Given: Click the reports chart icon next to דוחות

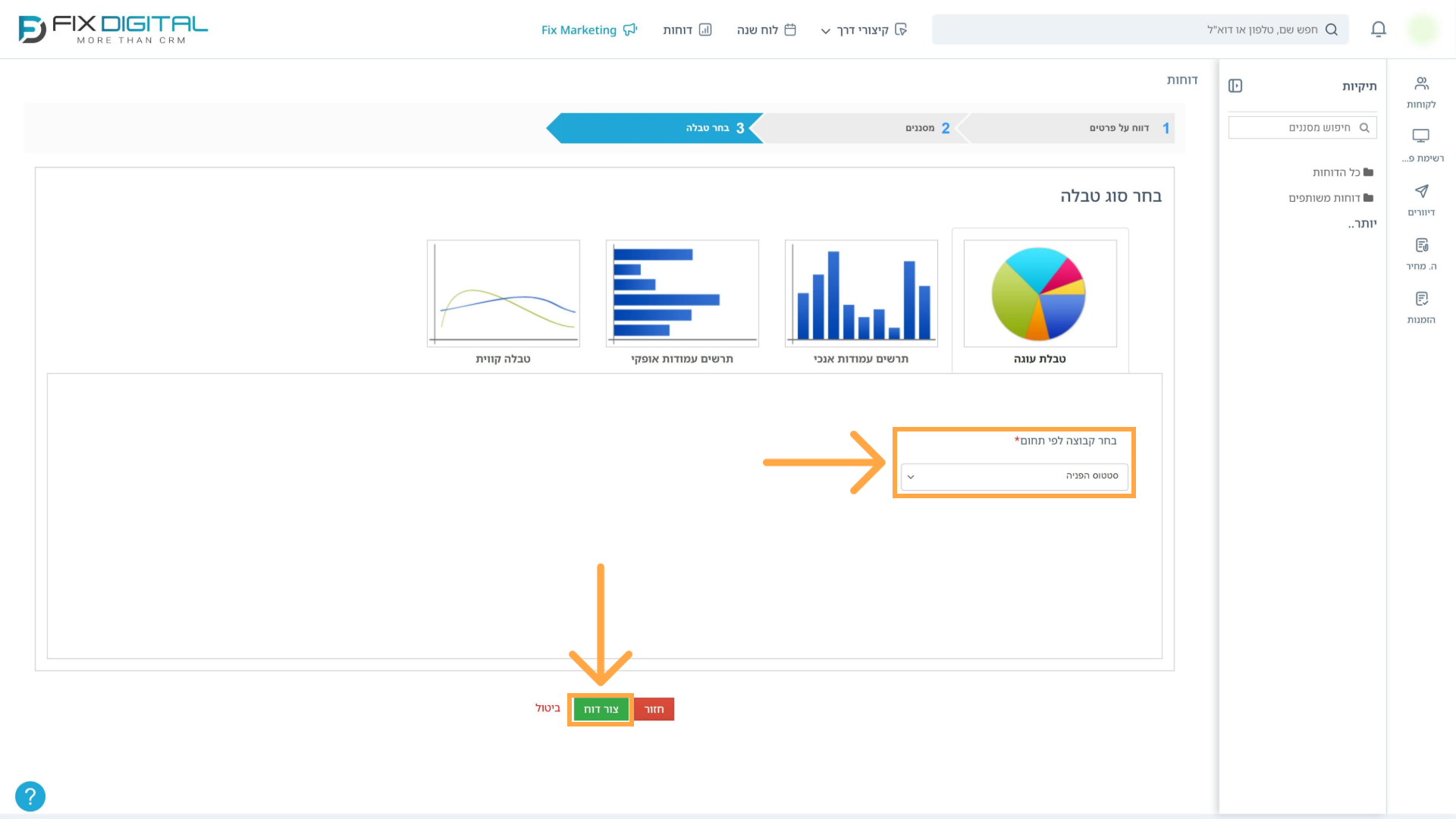Looking at the screenshot, I should [x=705, y=30].
